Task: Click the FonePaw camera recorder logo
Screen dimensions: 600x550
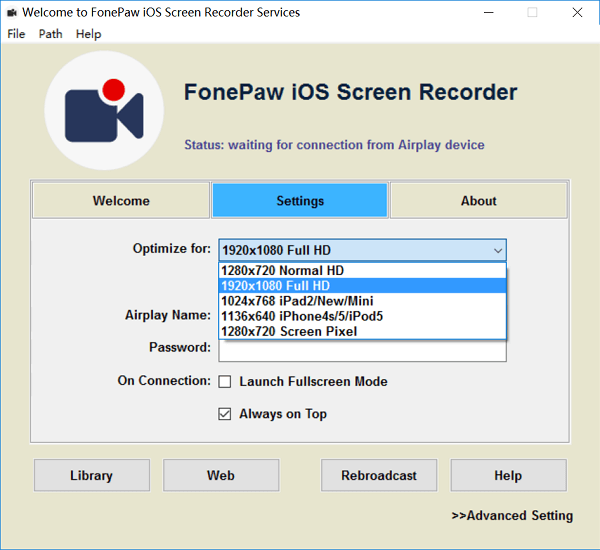Action: (x=104, y=111)
